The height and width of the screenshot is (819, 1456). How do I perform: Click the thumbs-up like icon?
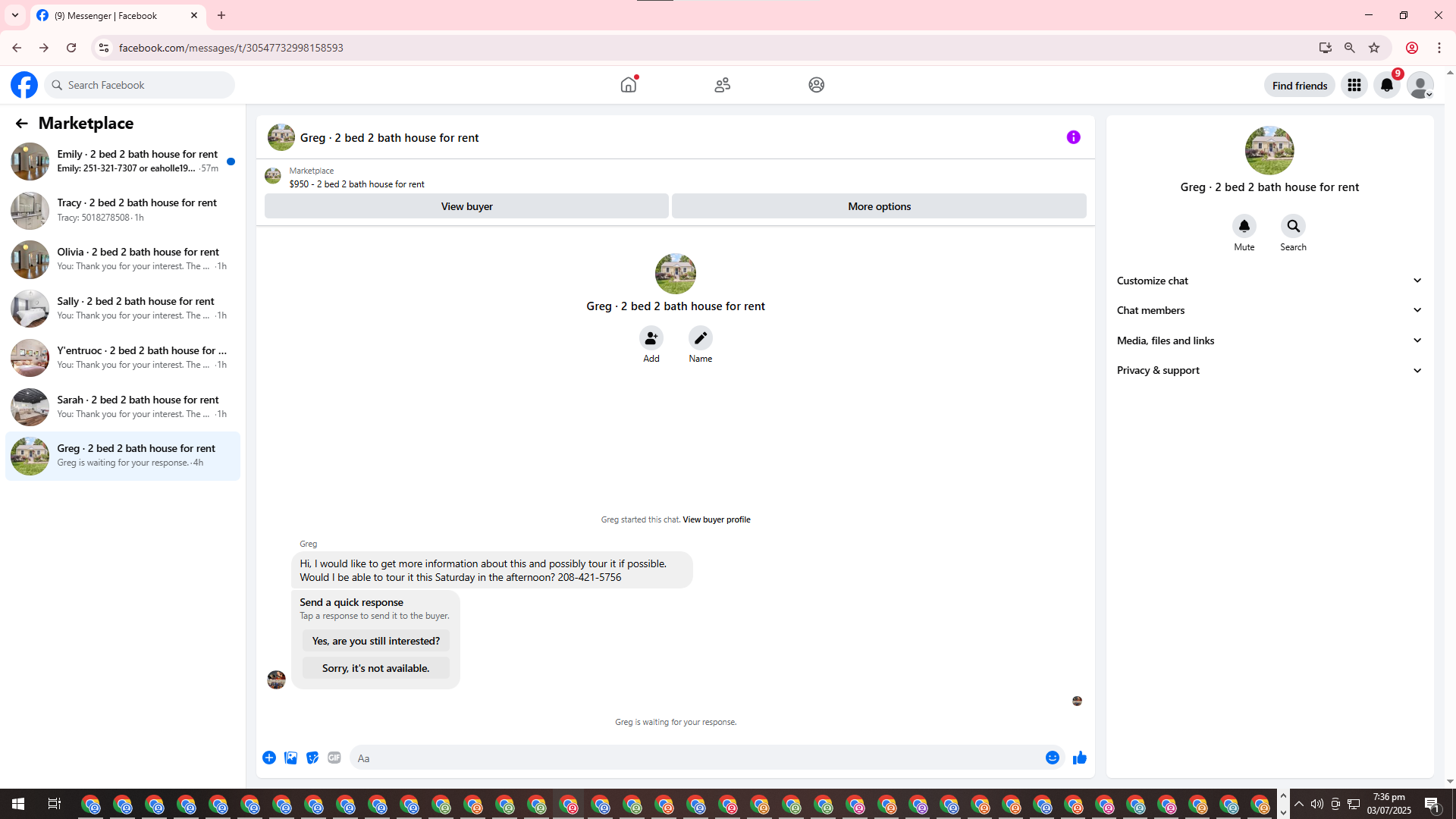pos(1079,758)
